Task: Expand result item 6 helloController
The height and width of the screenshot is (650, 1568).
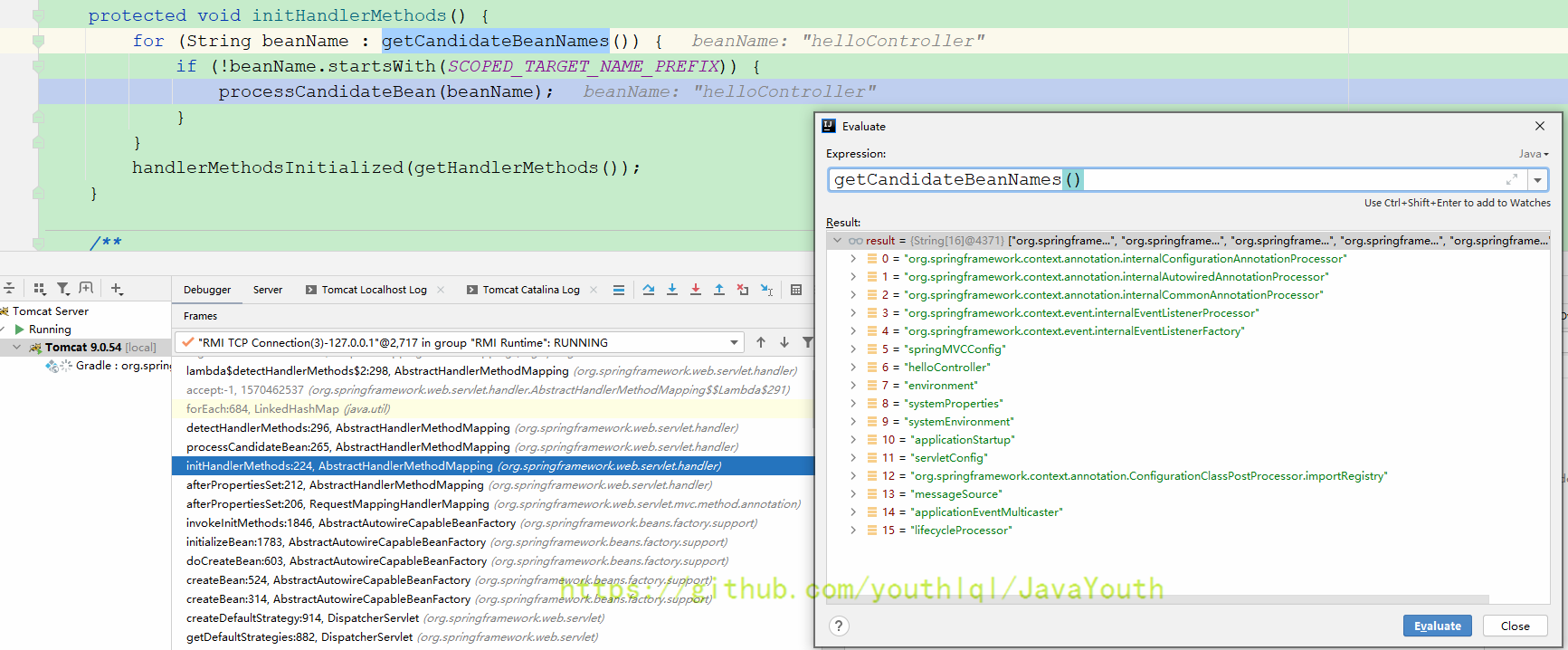Action: coord(852,368)
